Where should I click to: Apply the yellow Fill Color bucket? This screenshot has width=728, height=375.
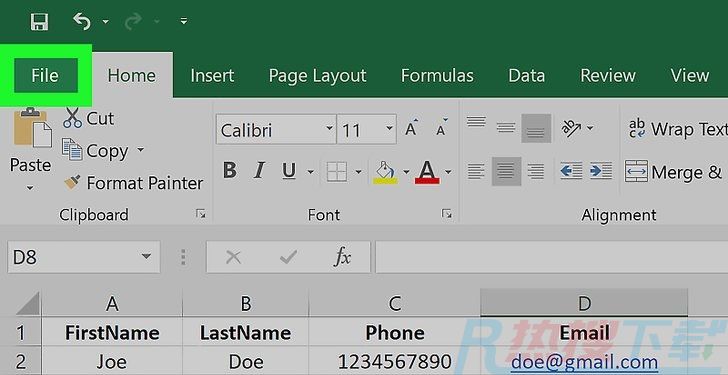[385, 172]
